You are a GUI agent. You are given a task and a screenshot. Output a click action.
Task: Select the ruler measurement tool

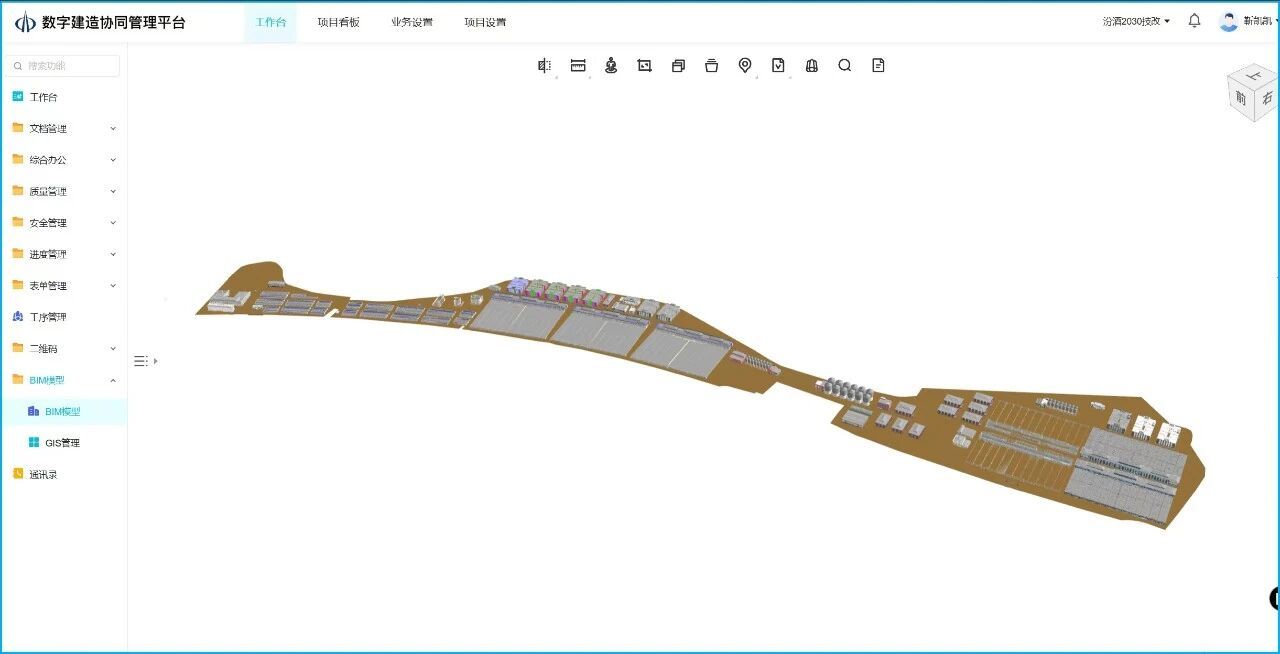tap(578, 65)
